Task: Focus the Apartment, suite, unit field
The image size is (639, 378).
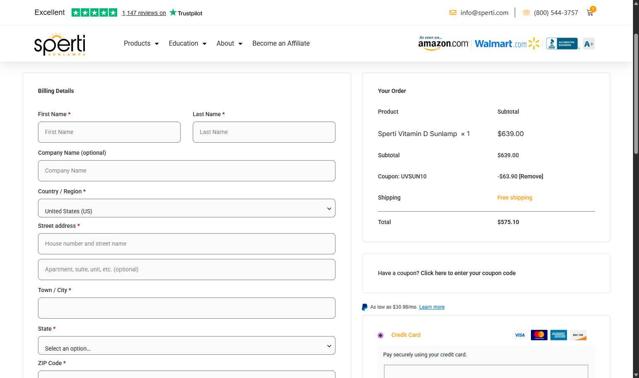Action: click(x=187, y=269)
